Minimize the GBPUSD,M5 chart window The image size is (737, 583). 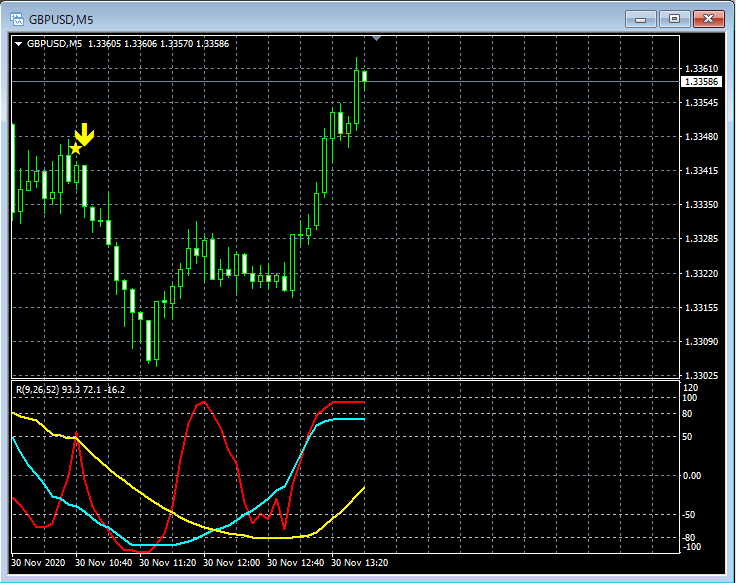(641, 18)
